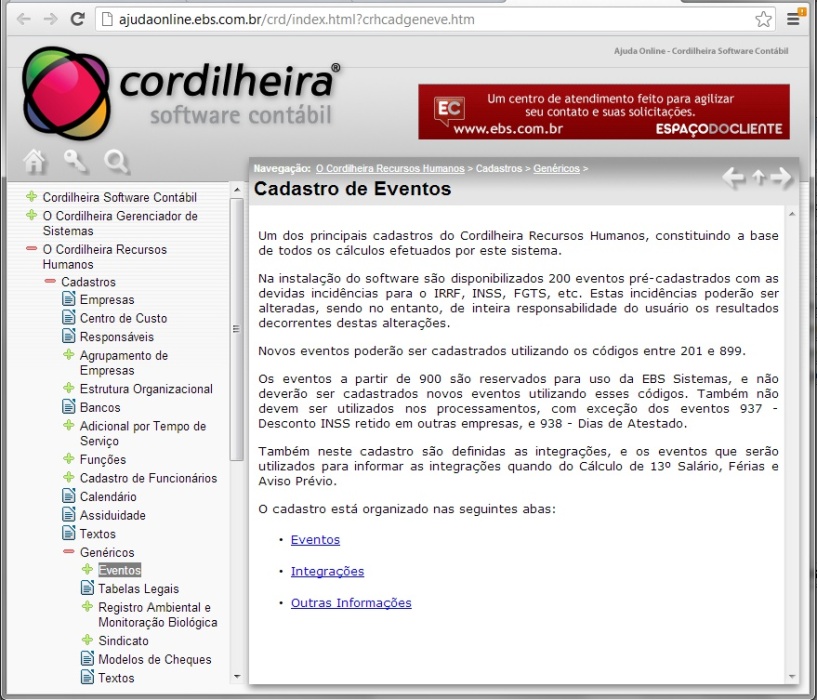The height and width of the screenshot is (700, 817).
Task: Click the Tabelas Legais page icon
Action: 88,588
